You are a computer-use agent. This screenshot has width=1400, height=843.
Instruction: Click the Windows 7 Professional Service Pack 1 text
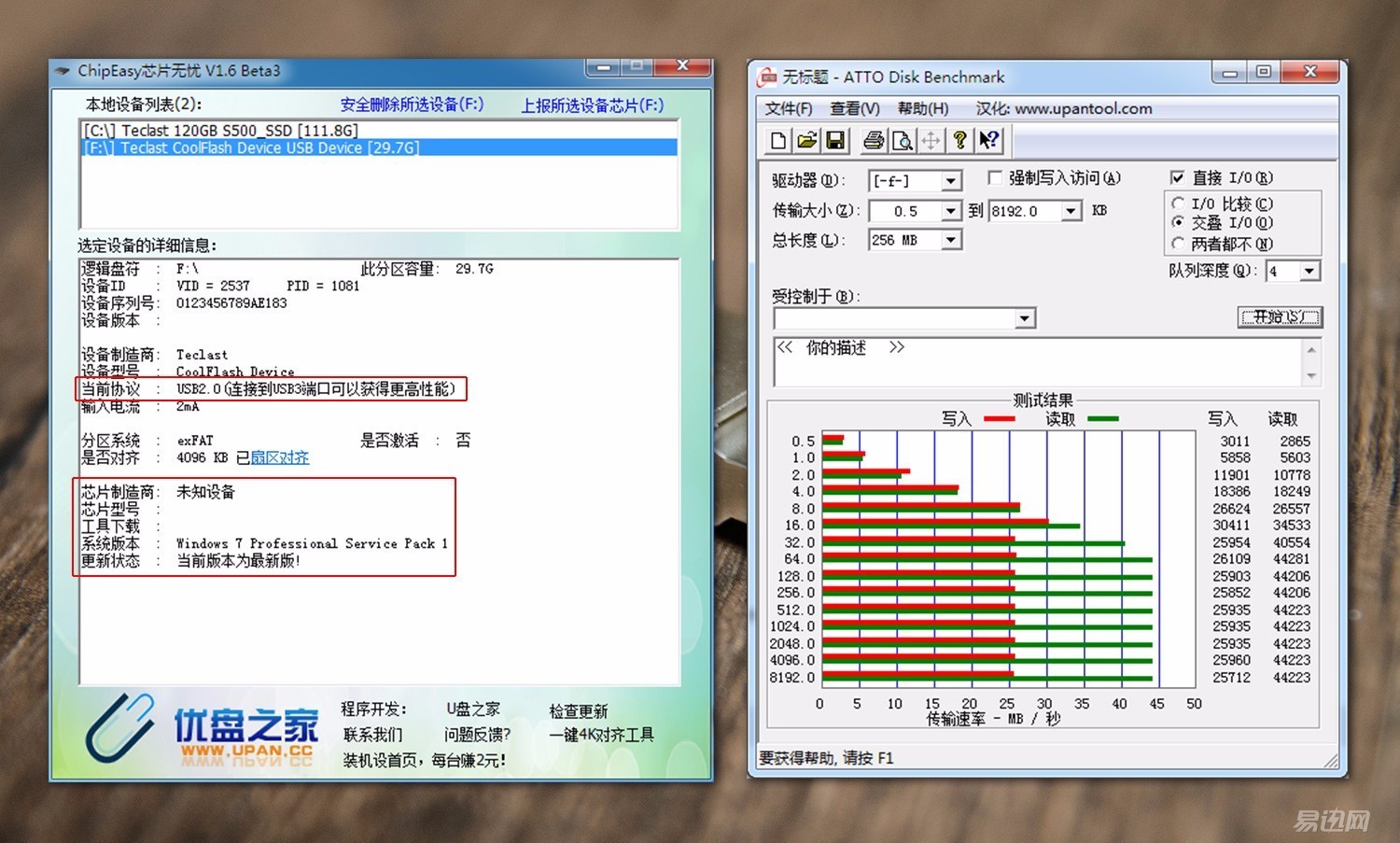pyautogui.click(x=312, y=543)
